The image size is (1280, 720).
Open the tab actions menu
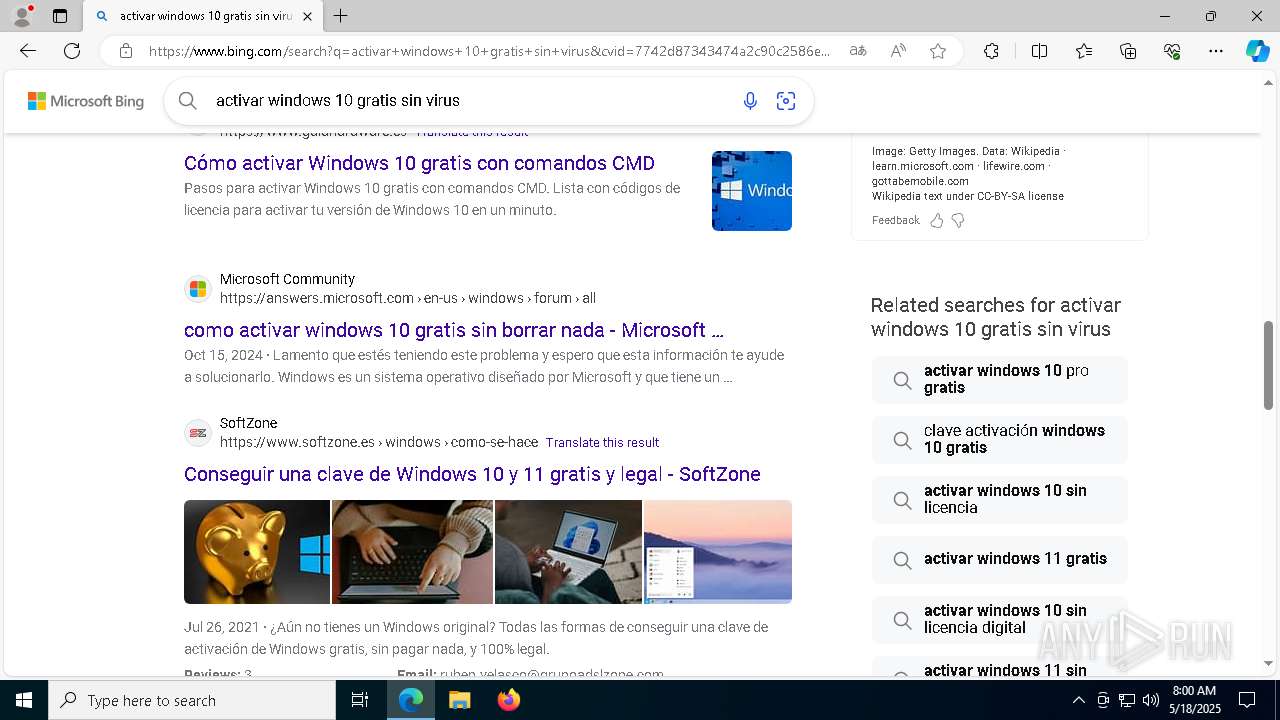[x=60, y=16]
